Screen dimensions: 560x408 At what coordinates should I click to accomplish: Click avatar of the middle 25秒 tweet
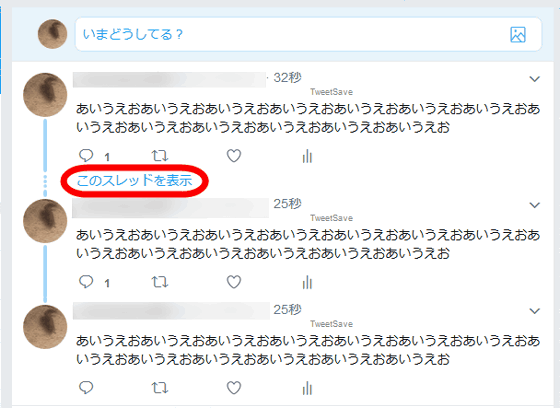tap(45, 221)
